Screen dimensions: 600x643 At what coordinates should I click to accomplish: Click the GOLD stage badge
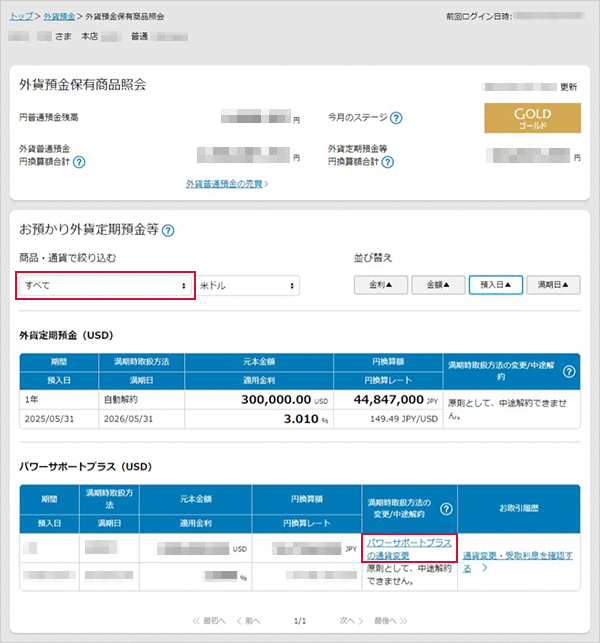tap(532, 118)
